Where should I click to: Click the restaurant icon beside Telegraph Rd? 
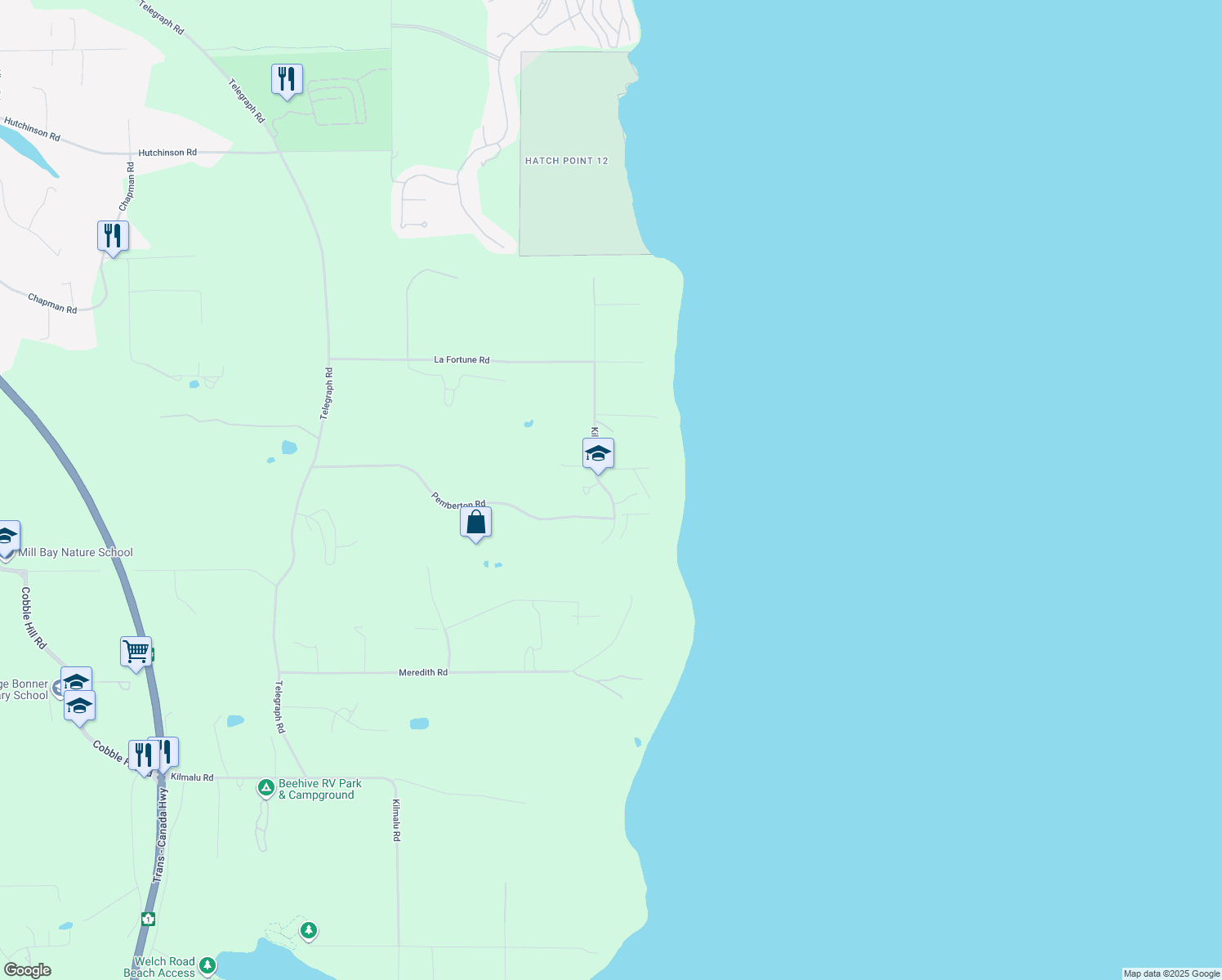click(287, 79)
